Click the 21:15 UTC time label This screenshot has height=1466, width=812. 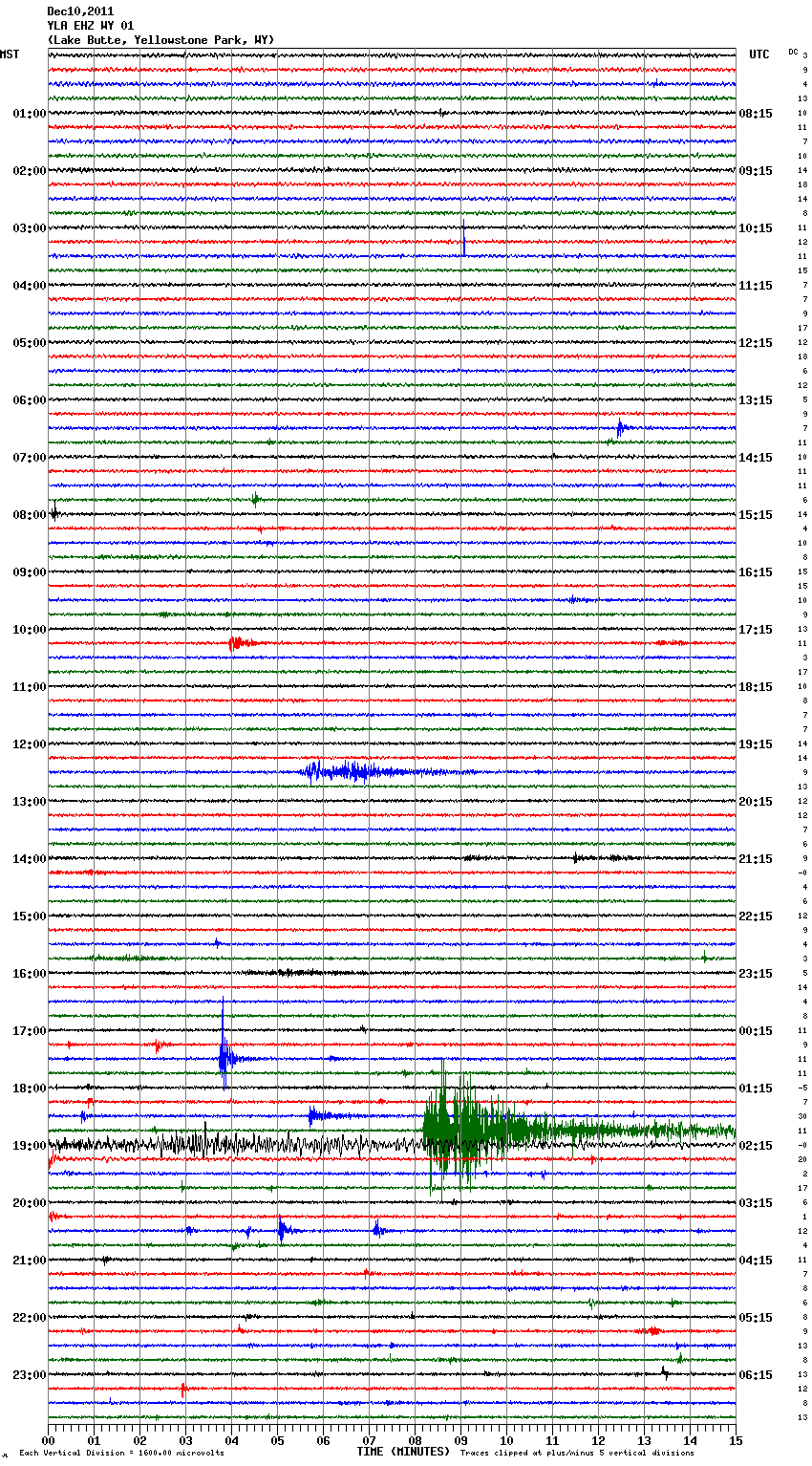click(756, 859)
